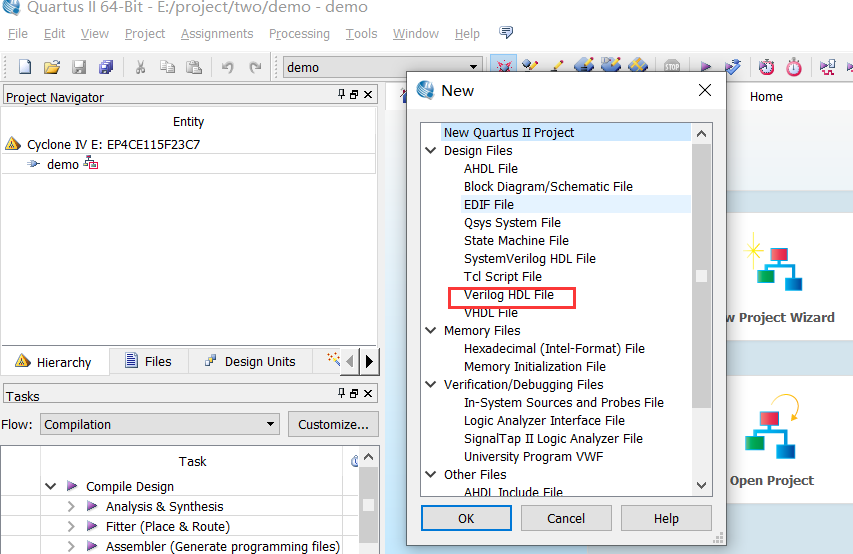Click the left tab scroll arrow
Screen dimensions: 853x554
[x=350, y=361]
